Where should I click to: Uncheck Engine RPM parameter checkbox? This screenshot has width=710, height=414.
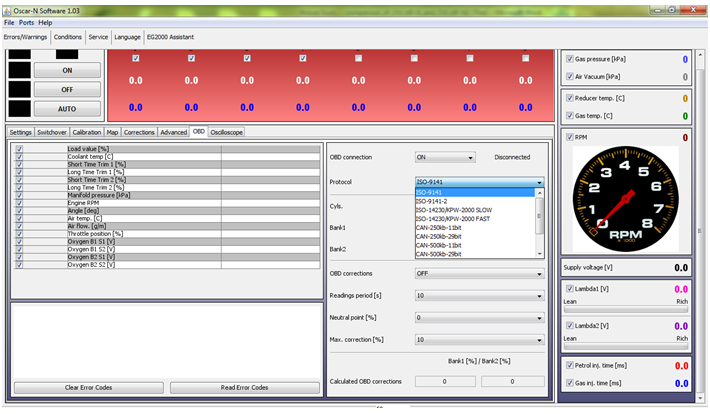click(x=19, y=203)
